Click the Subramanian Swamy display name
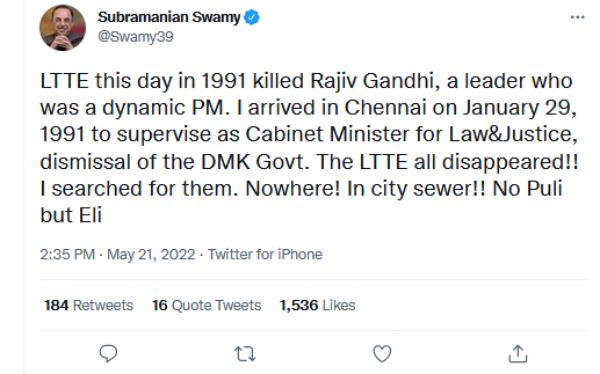The height and width of the screenshot is (374, 600). pyautogui.click(x=169, y=17)
